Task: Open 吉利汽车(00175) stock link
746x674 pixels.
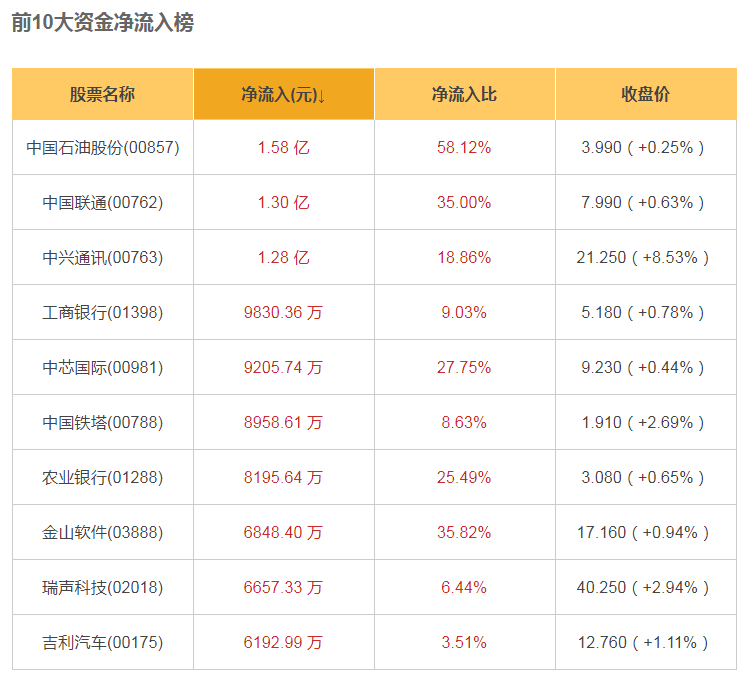Action: point(102,643)
